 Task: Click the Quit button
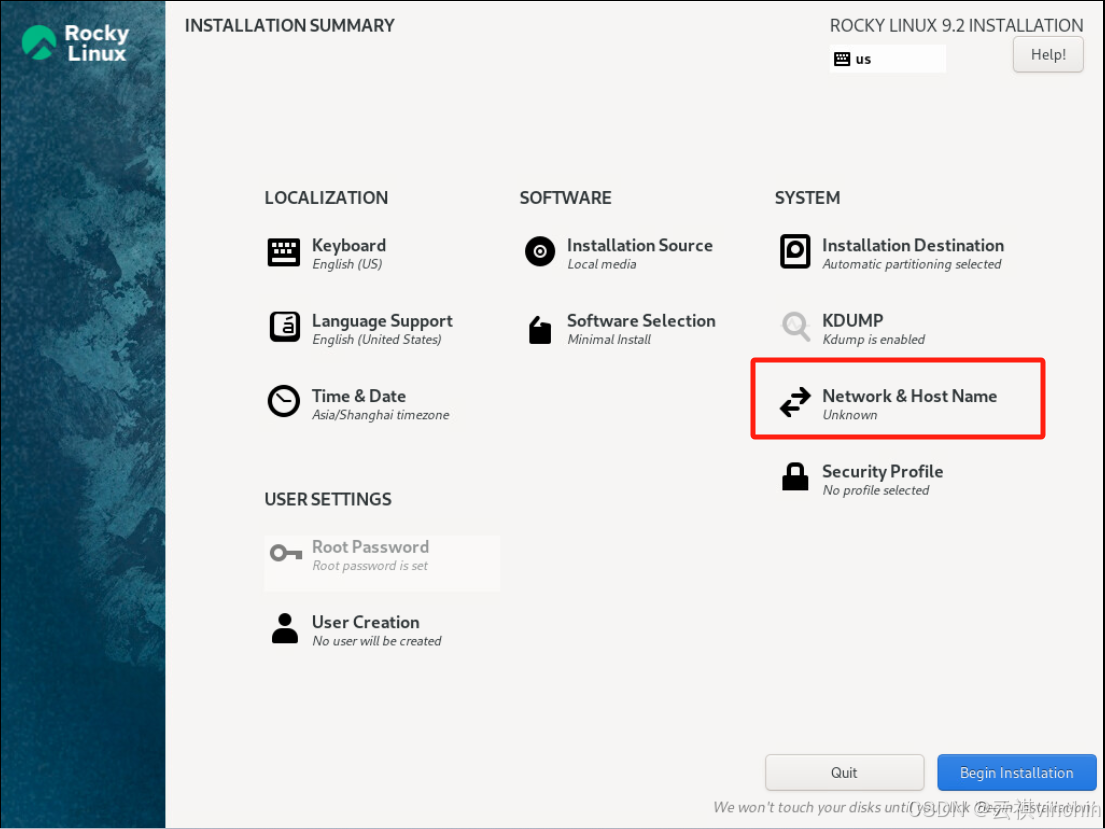coord(844,773)
